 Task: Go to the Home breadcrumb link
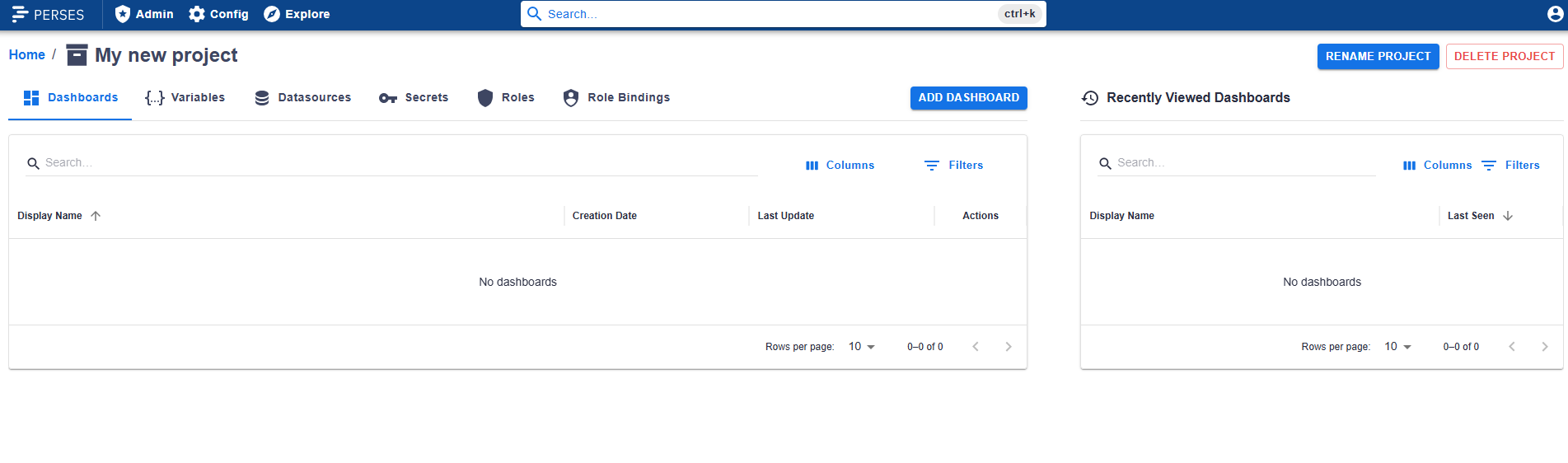coord(26,54)
